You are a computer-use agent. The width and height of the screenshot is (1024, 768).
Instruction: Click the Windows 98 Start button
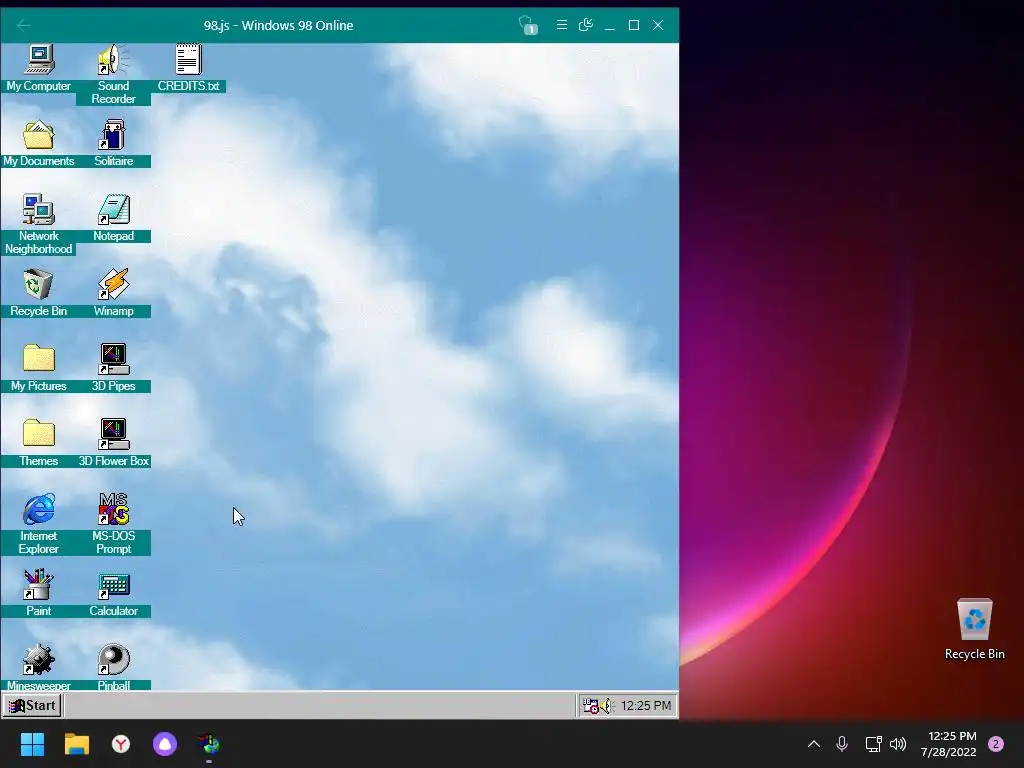[x=32, y=705]
